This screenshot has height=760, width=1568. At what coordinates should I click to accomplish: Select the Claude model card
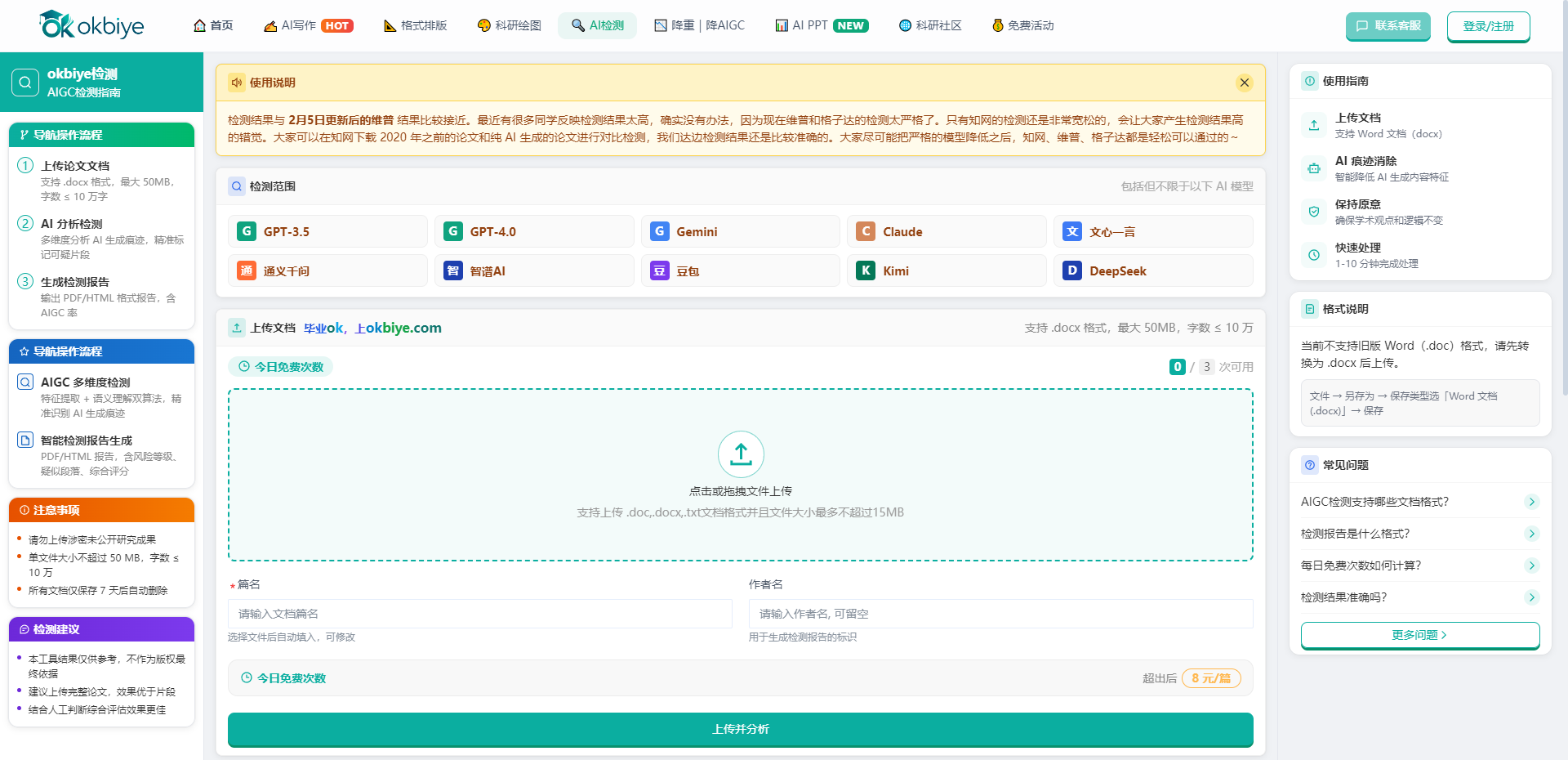pyautogui.click(x=947, y=231)
